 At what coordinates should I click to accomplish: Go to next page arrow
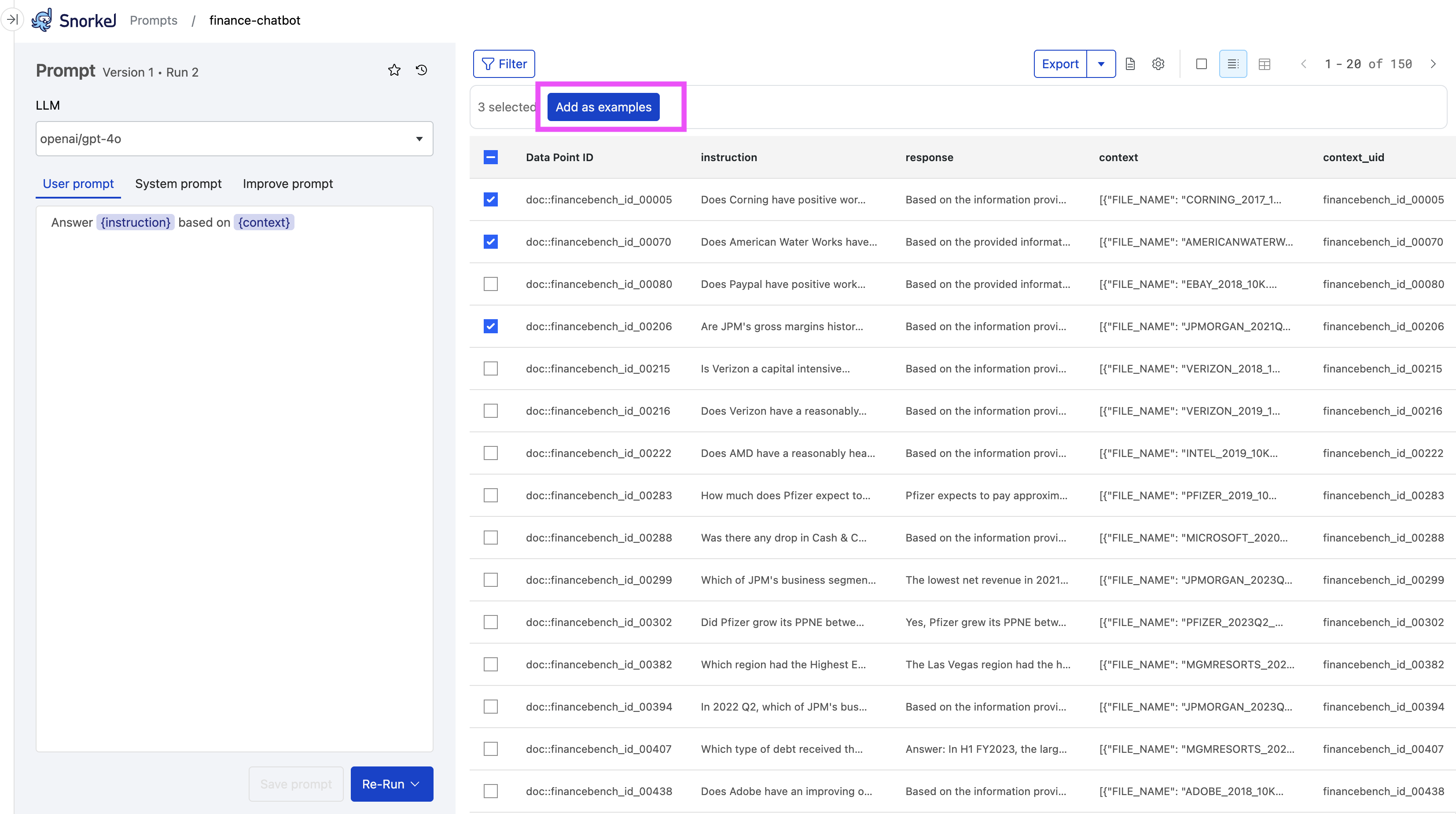[1433, 64]
